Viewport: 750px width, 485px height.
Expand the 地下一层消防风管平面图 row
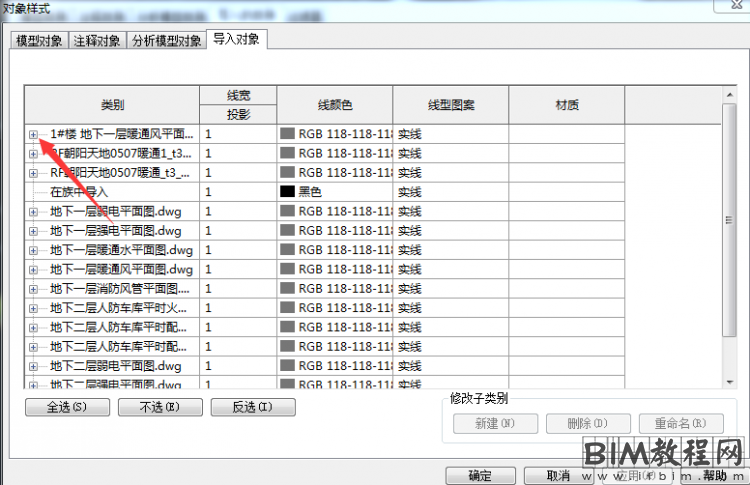coord(33,289)
